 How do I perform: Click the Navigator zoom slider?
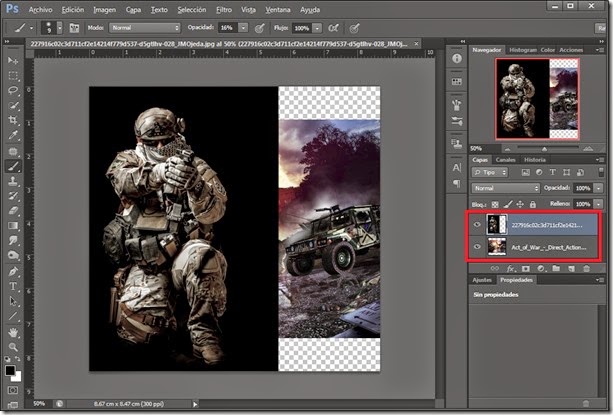(x=544, y=148)
